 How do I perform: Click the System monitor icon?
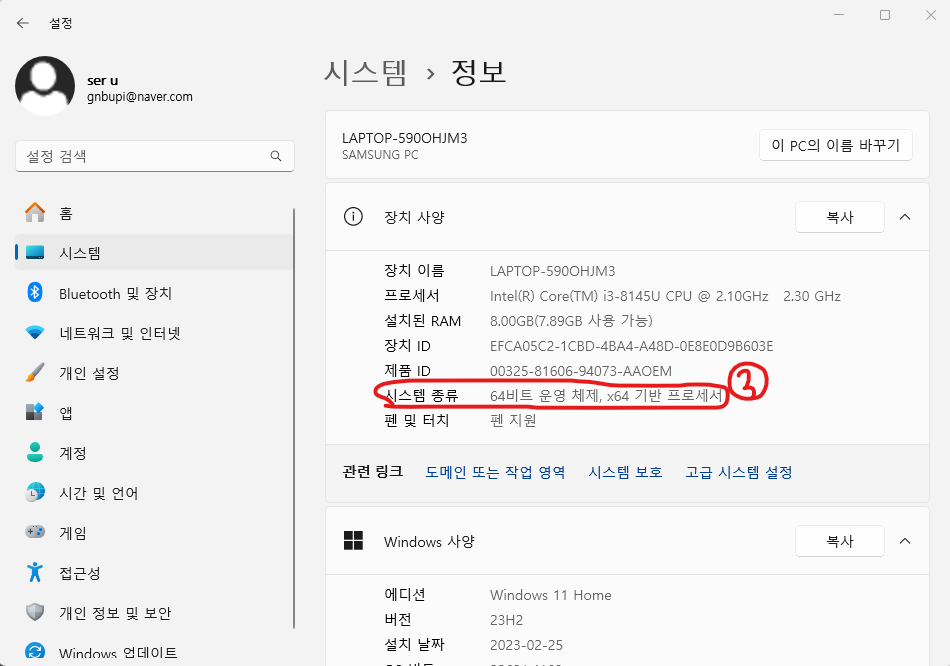pyautogui.click(x=35, y=253)
